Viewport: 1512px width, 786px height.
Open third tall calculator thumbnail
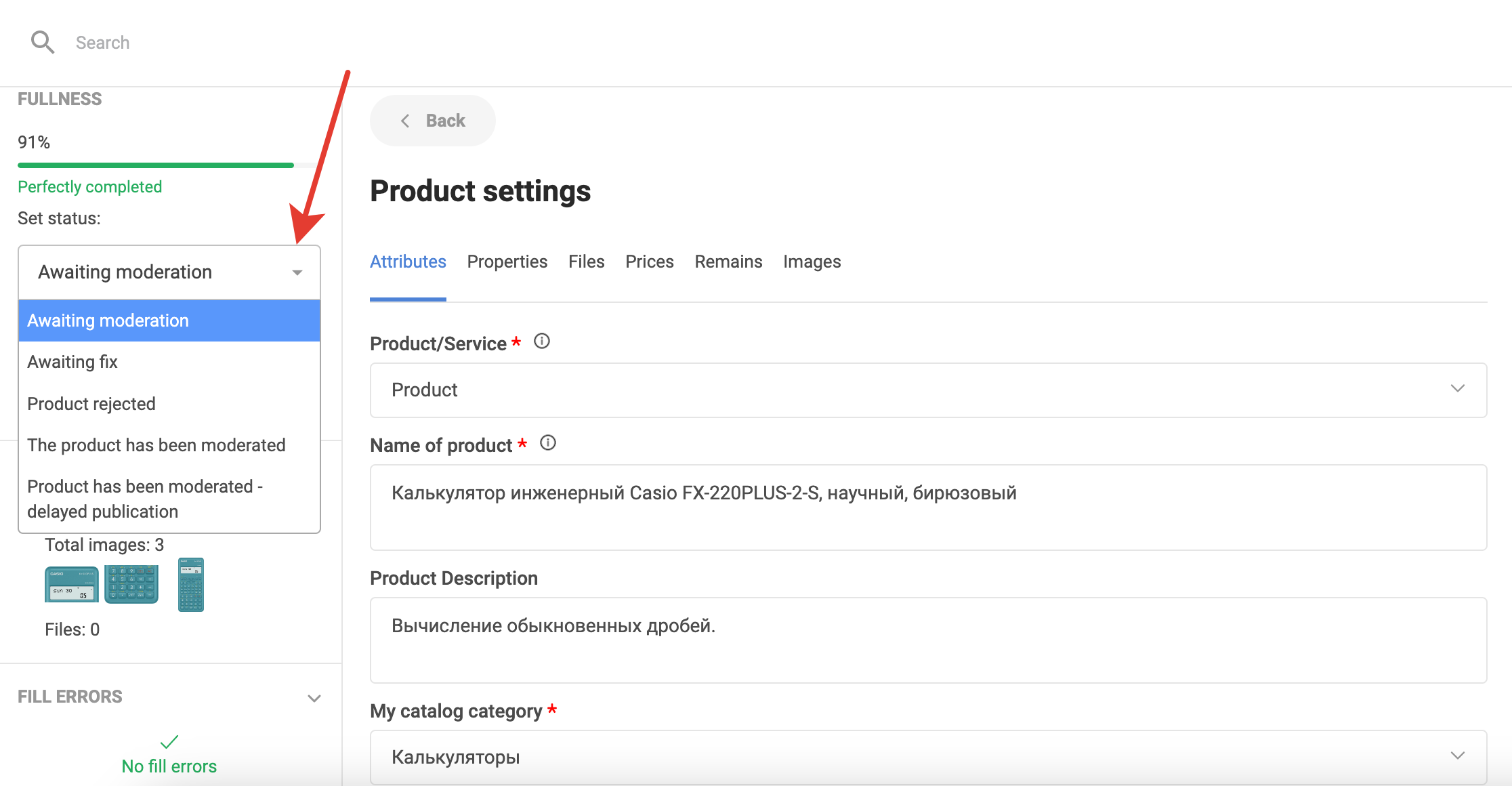click(190, 584)
